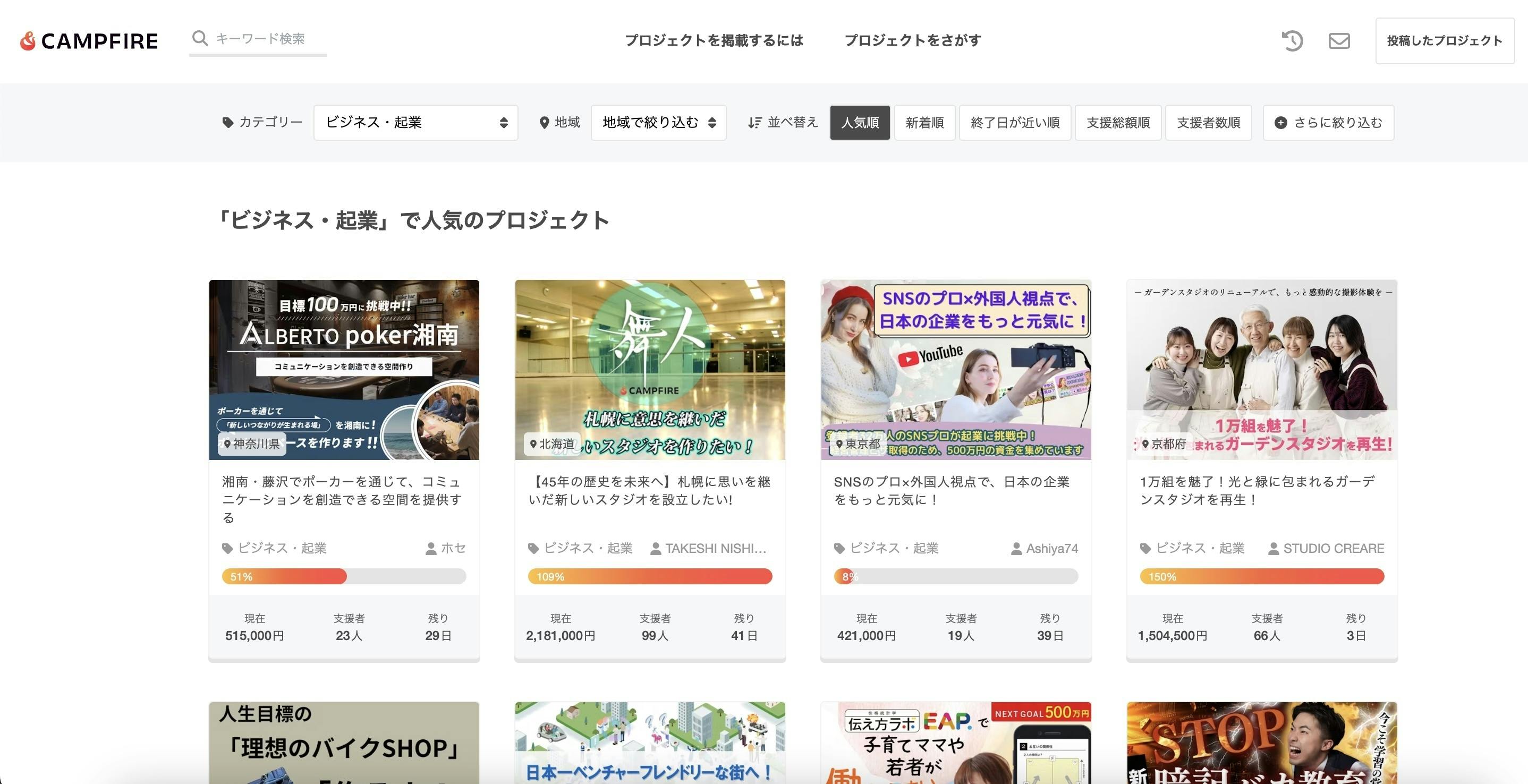Screen dimensions: 1528x784
Task: Click the plus icon in さらに絞り込む
Action: (1280, 123)
